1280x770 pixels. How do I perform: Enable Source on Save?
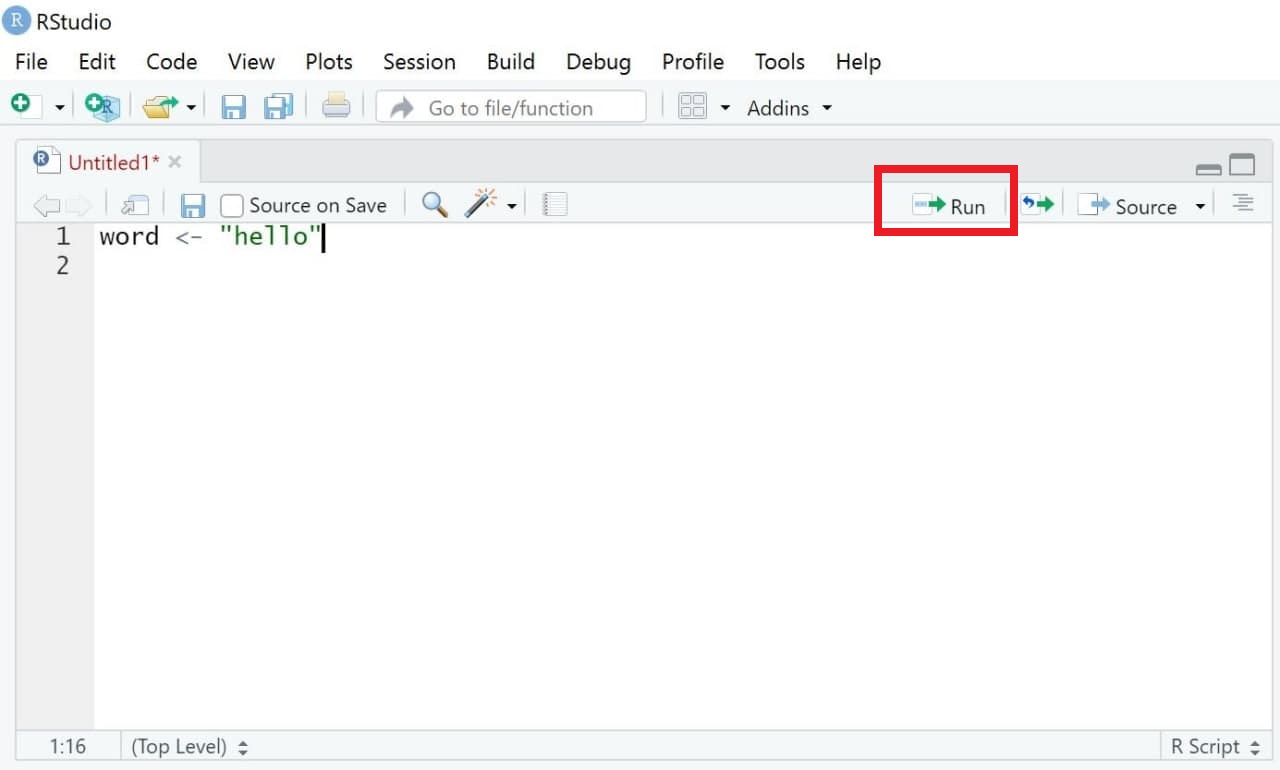click(x=232, y=204)
